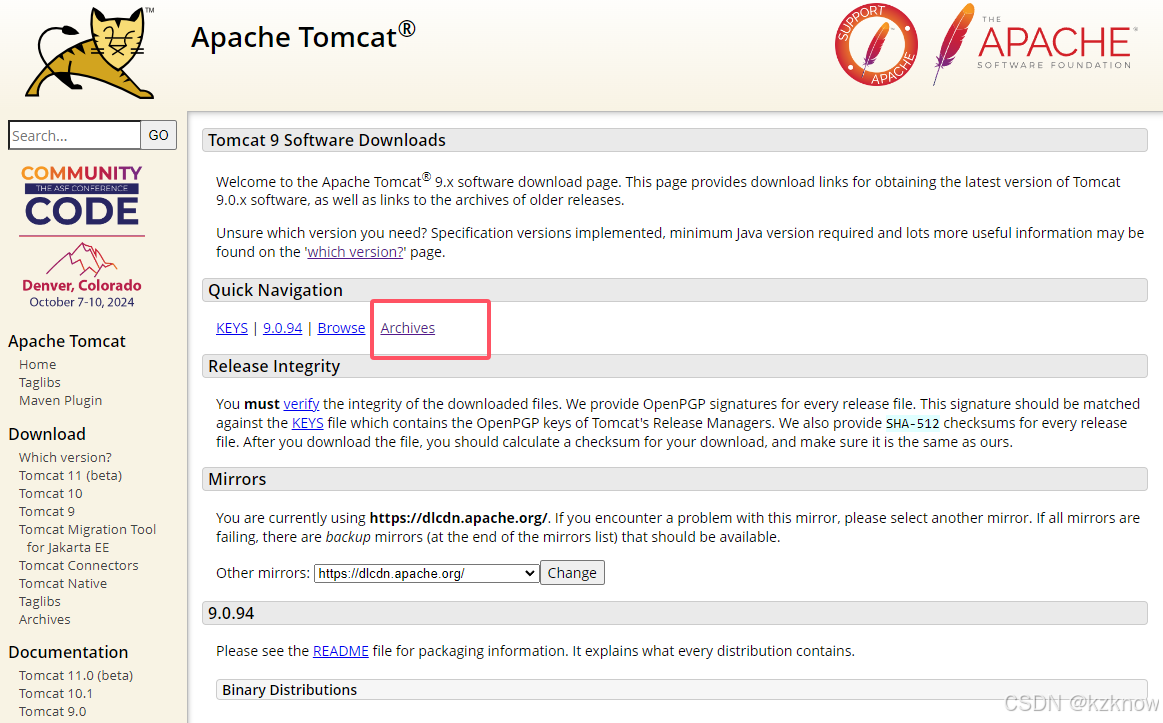Click the Support Apache round badge

[876, 44]
